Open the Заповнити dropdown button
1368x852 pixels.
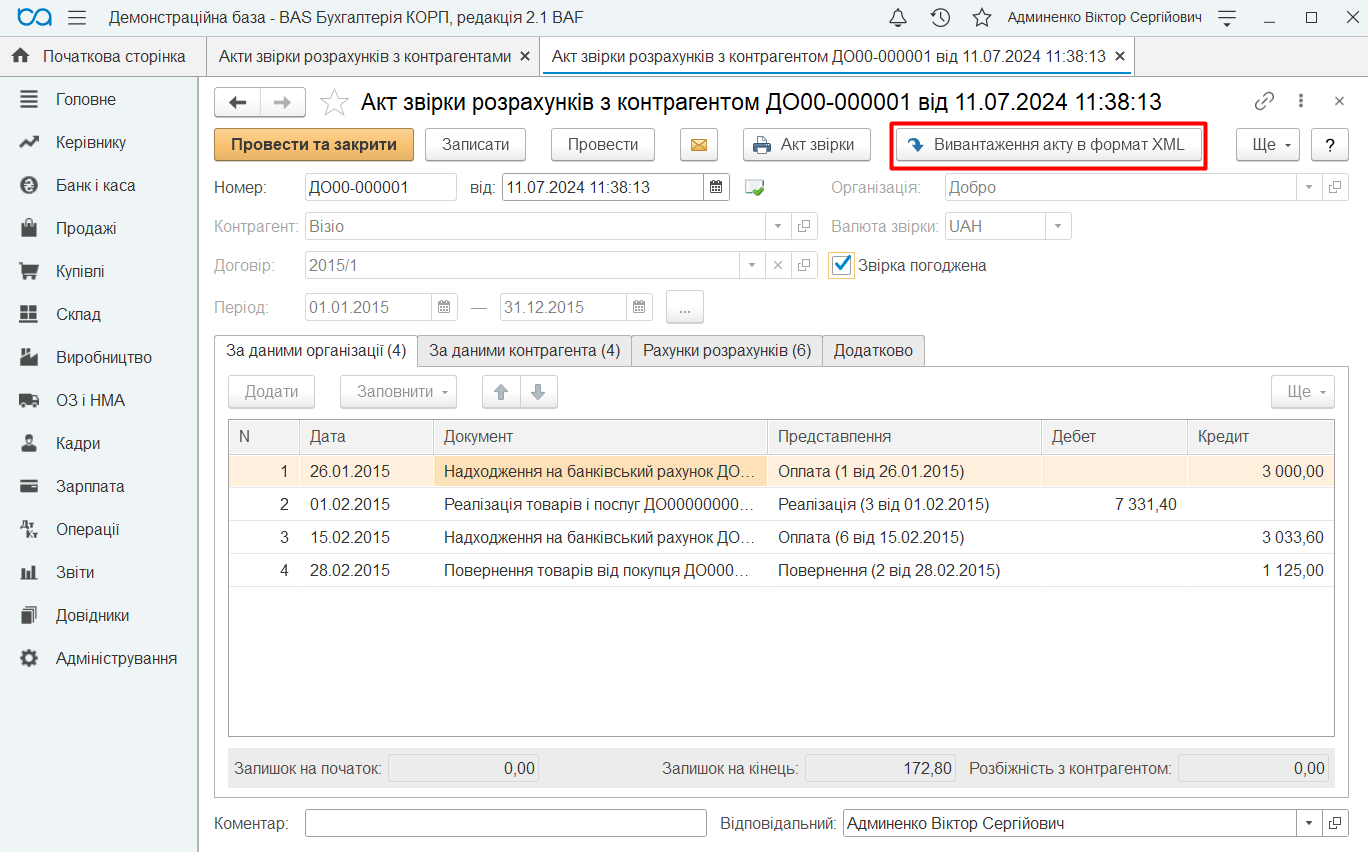click(x=398, y=392)
